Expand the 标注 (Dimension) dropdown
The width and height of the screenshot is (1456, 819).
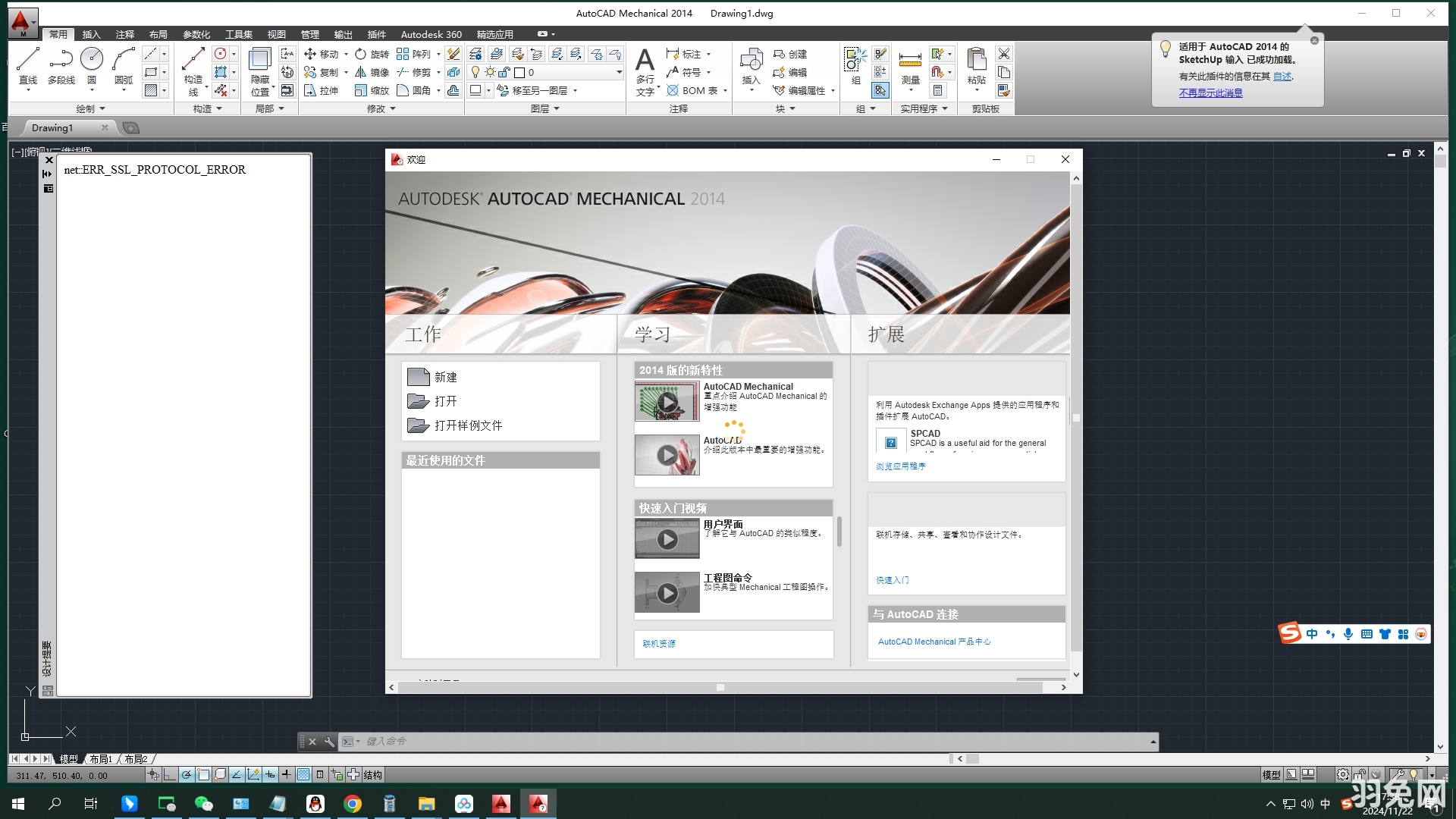[x=709, y=54]
